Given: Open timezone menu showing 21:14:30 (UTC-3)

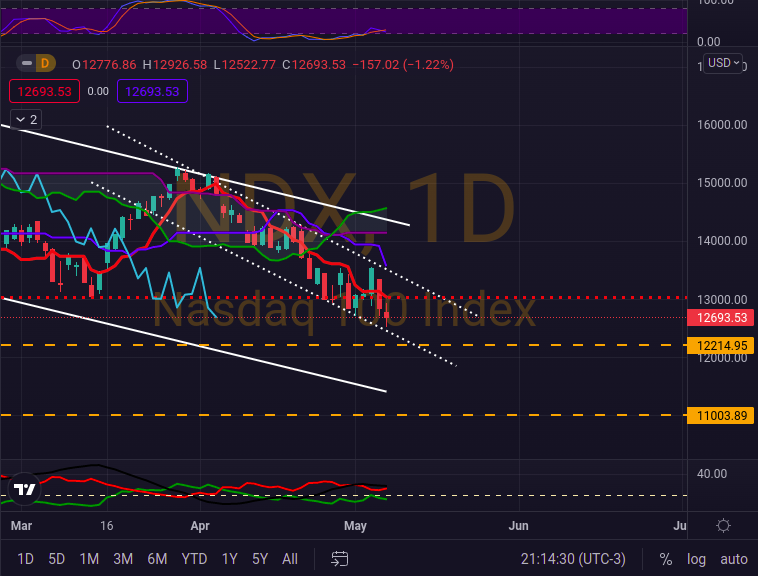Looking at the screenshot, I should 573,559.
